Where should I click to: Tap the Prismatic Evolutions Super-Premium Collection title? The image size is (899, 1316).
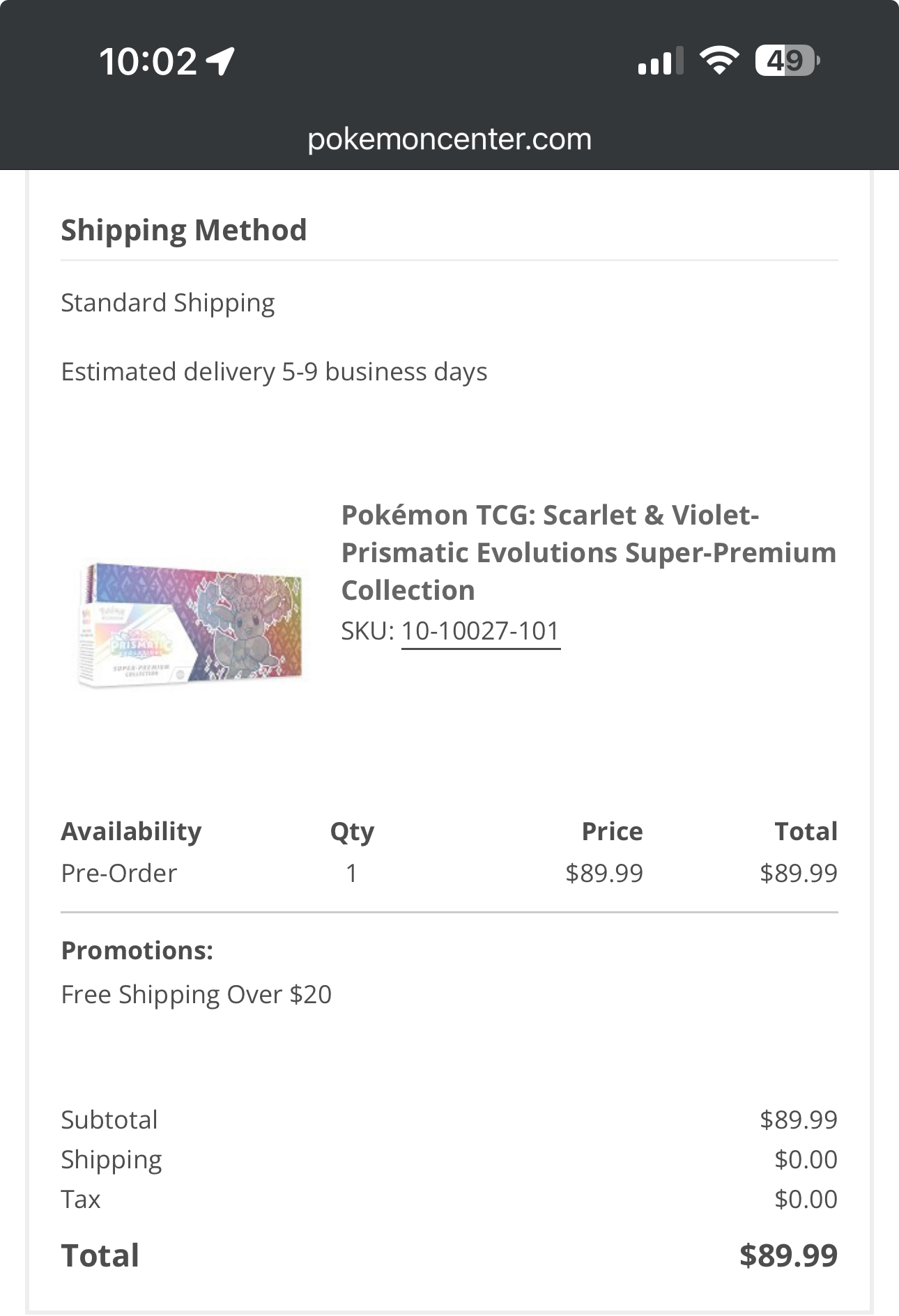pyautogui.click(x=588, y=552)
